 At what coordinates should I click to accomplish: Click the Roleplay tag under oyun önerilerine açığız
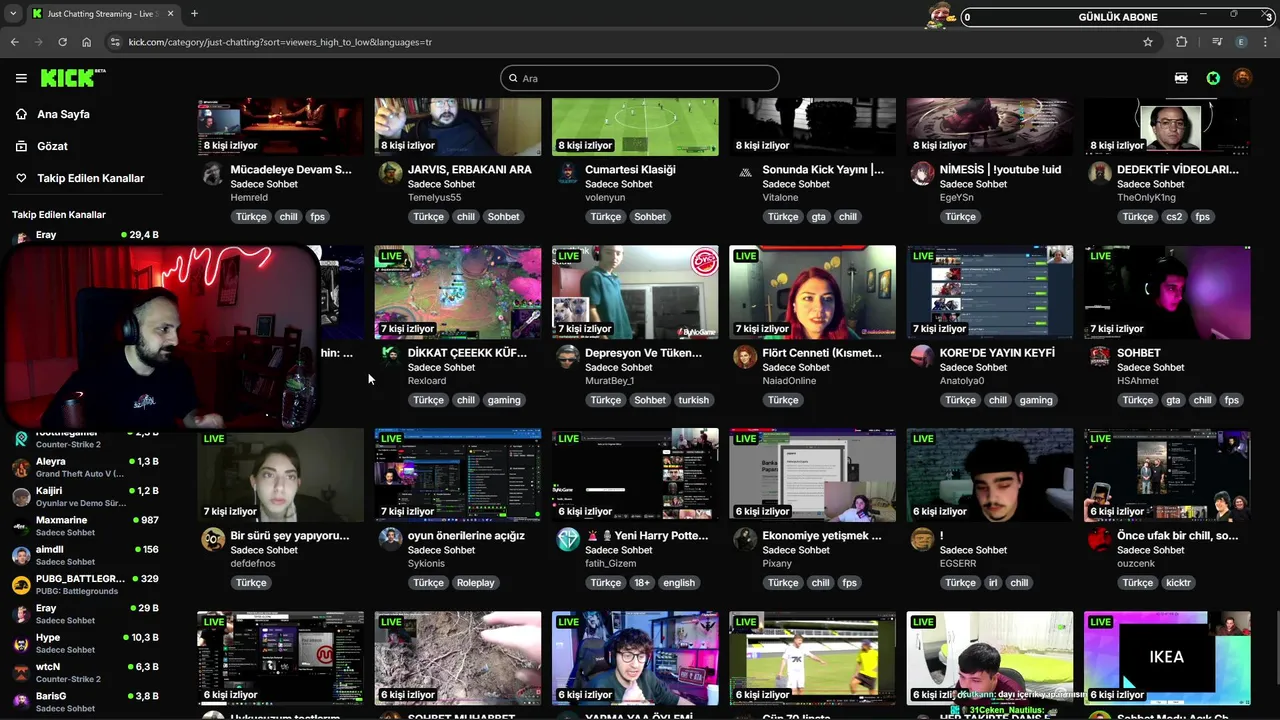pyautogui.click(x=476, y=583)
